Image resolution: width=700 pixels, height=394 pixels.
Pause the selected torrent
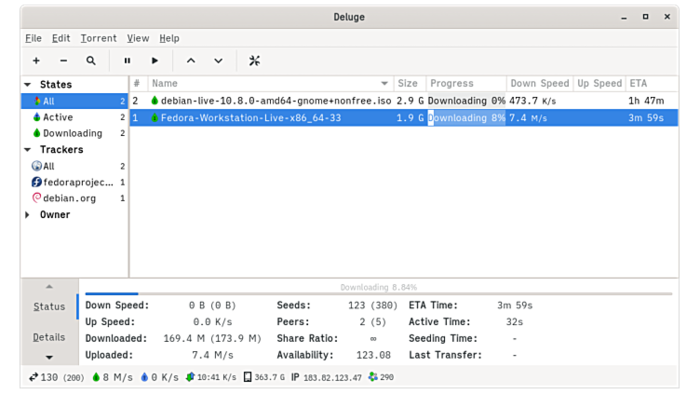tap(127, 61)
